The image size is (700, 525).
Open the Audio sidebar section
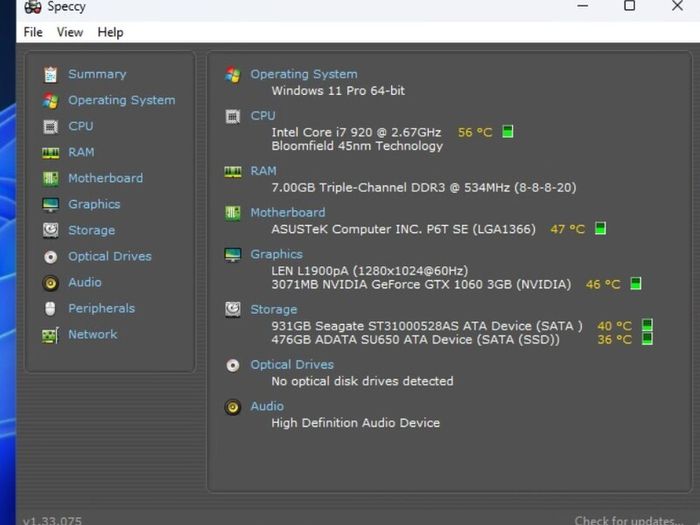point(85,282)
